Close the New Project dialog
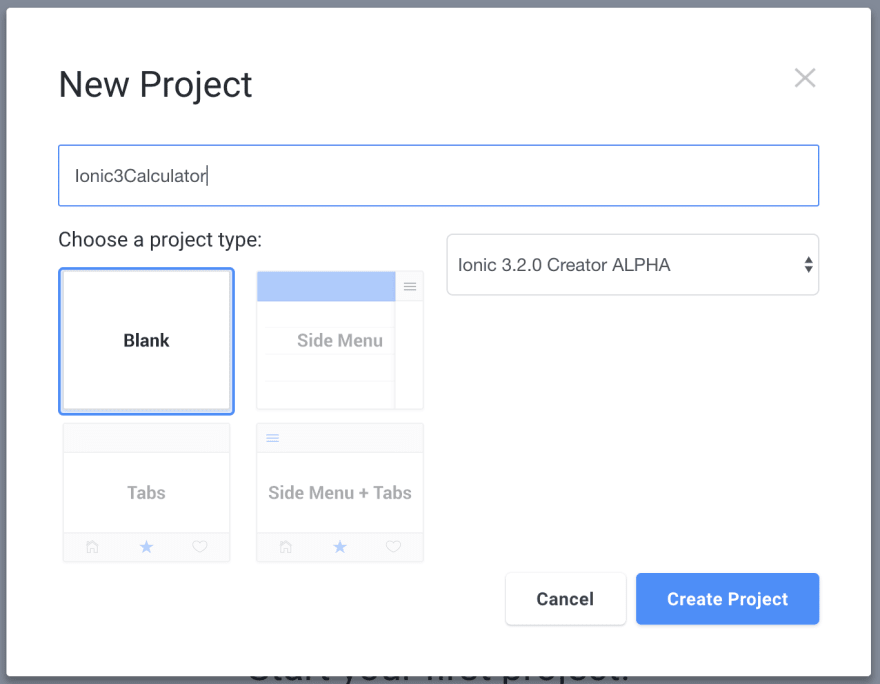Image resolution: width=880 pixels, height=684 pixels. (805, 78)
